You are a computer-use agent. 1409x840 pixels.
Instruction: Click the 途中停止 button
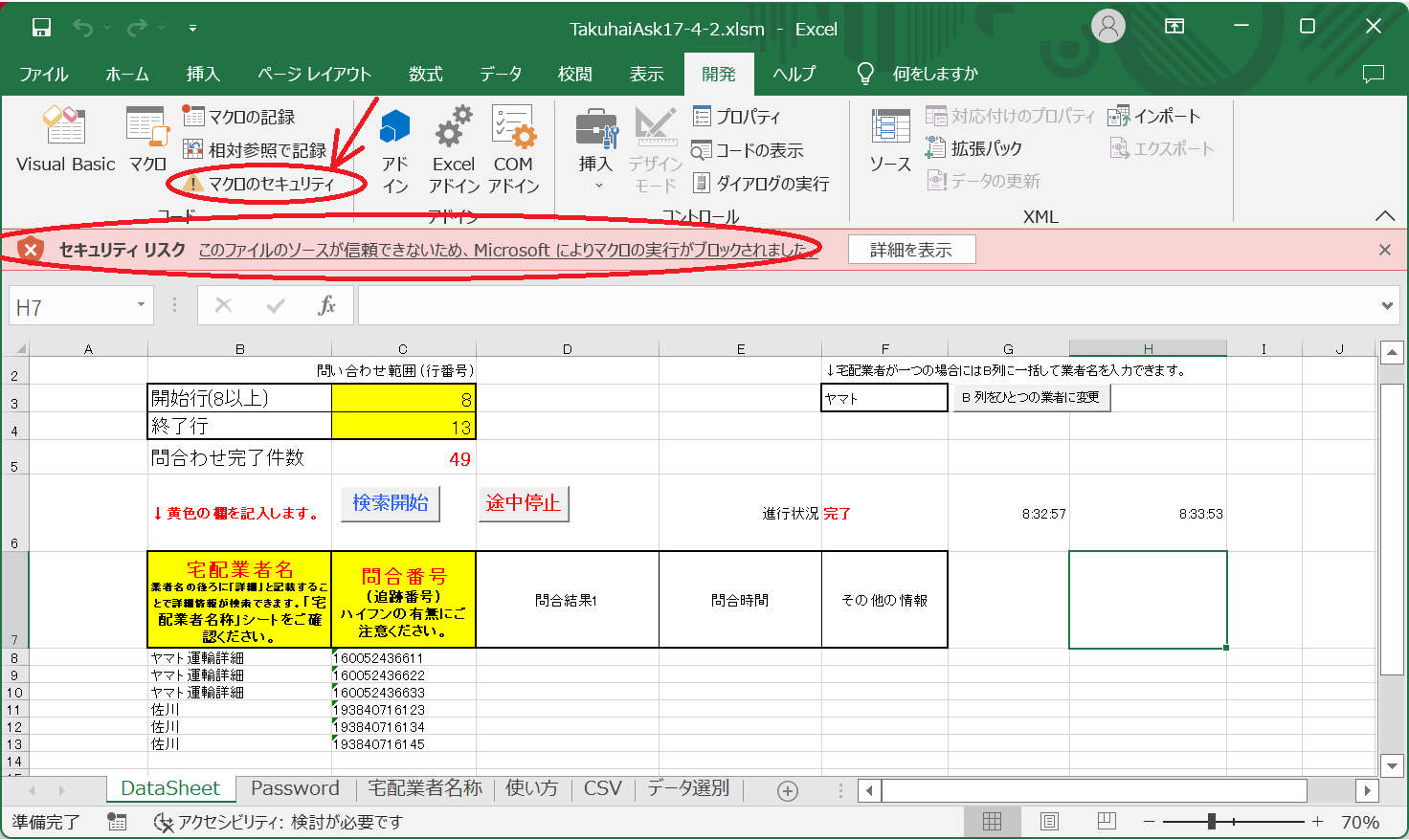pyautogui.click(x=524, y=502)
